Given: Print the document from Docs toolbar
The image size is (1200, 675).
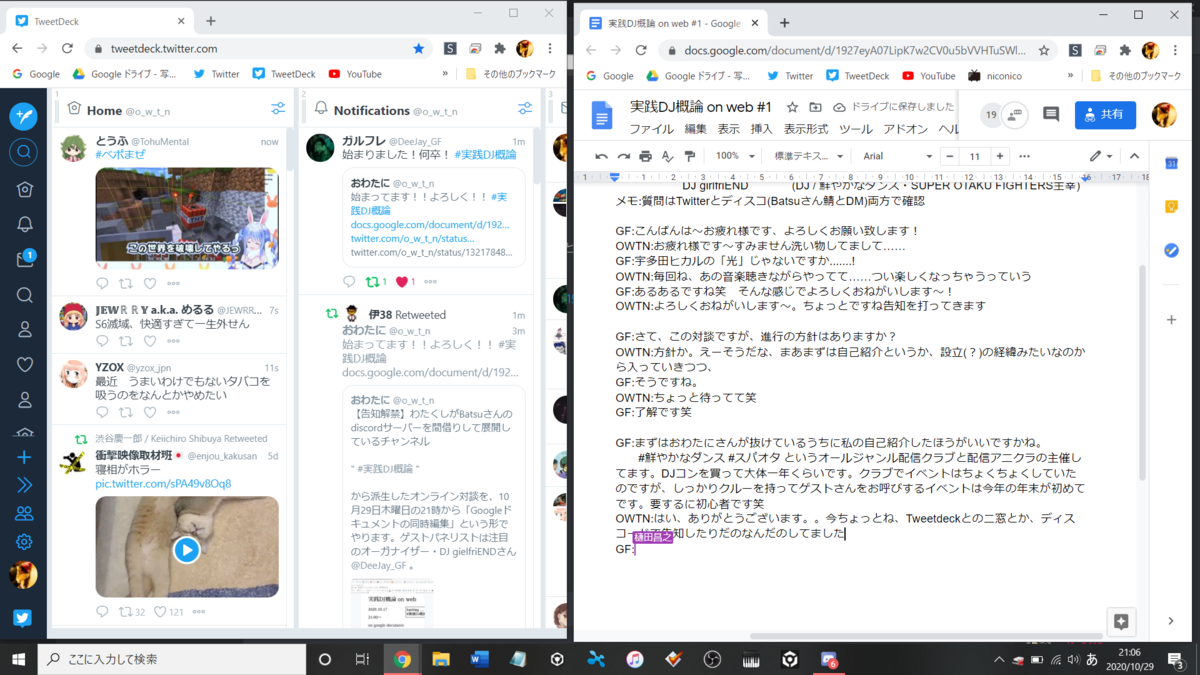Looking at the screenshot, I should (x=645, y=156).
